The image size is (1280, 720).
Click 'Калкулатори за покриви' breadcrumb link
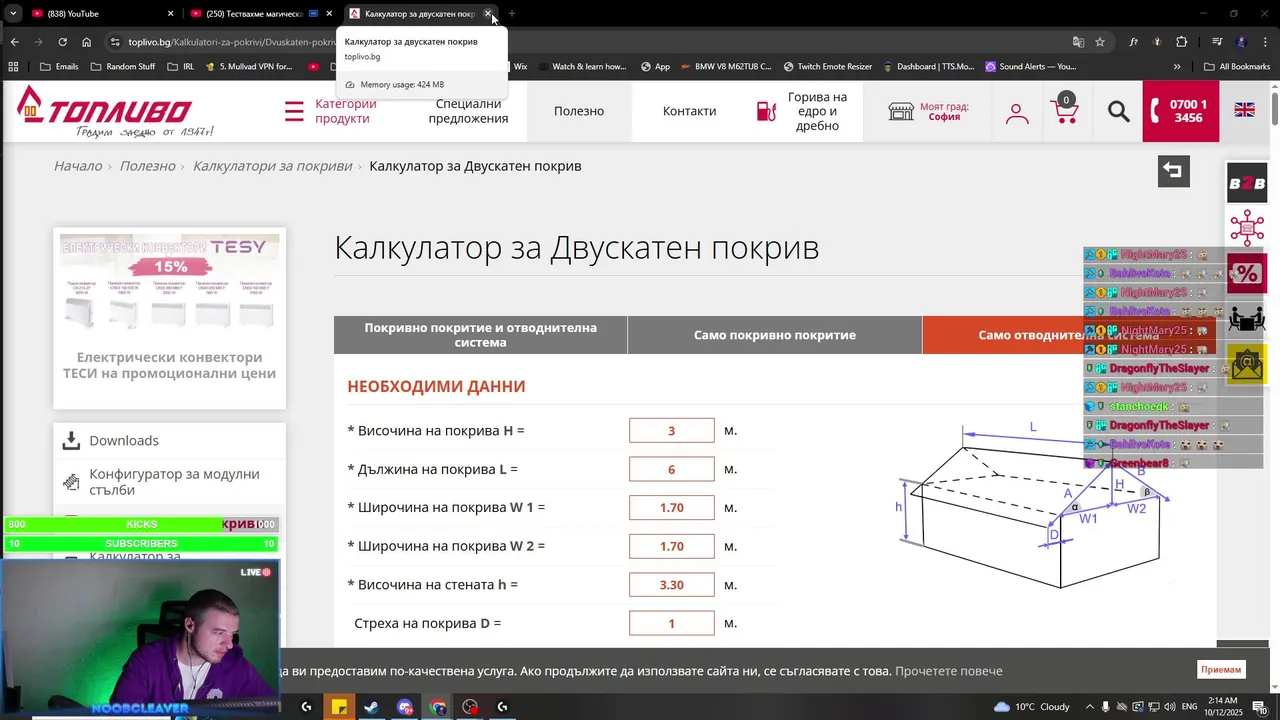[x=272, y=166]
